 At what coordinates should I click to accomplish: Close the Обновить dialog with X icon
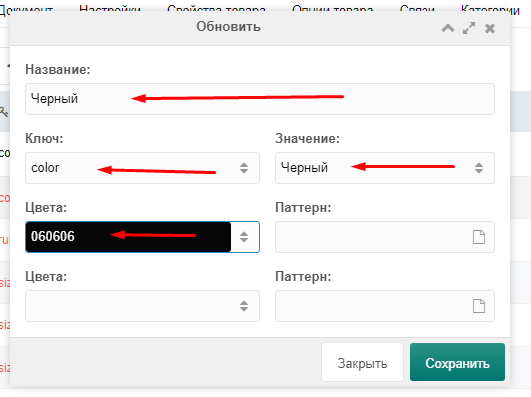(x=490, y=28)
